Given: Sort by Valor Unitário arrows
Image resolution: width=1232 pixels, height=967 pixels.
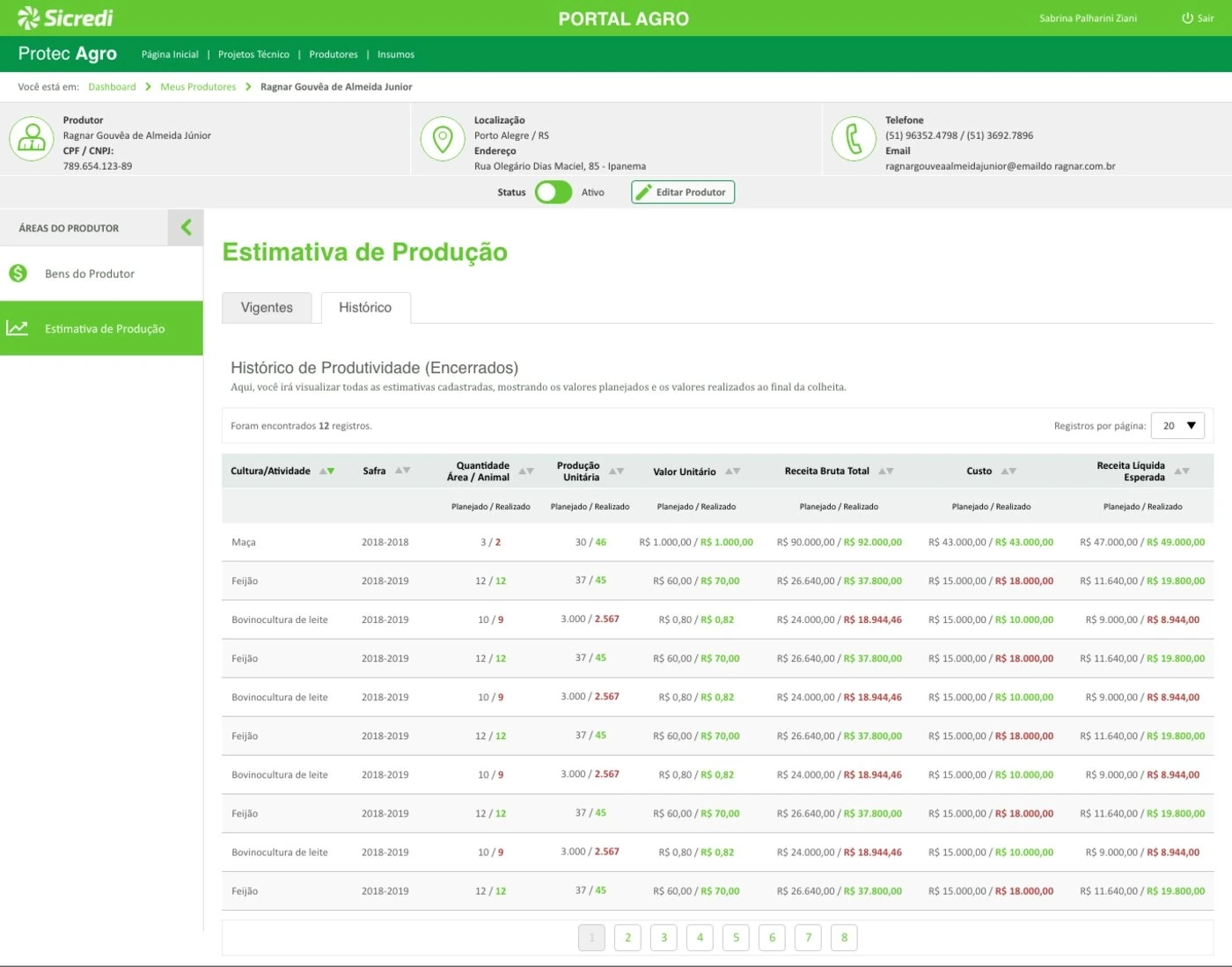Looking at the screenshot, I should (733, 472).
